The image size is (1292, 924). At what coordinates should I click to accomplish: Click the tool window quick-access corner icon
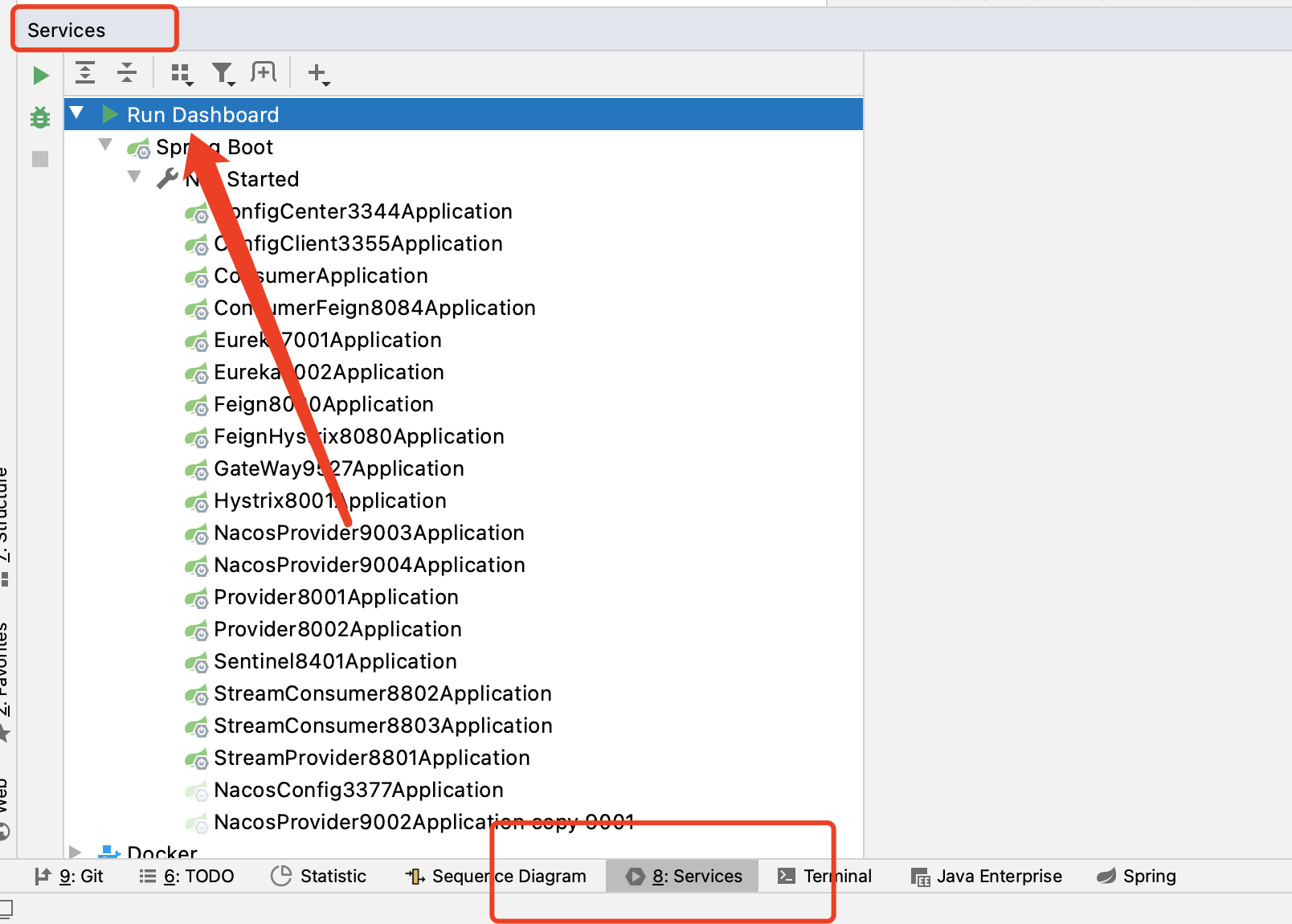pos(6,910)
